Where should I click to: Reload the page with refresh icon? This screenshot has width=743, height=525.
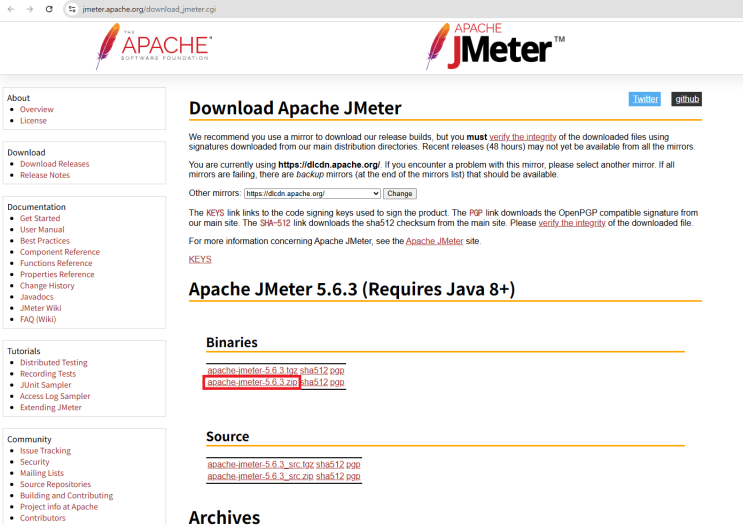point(49,9)
